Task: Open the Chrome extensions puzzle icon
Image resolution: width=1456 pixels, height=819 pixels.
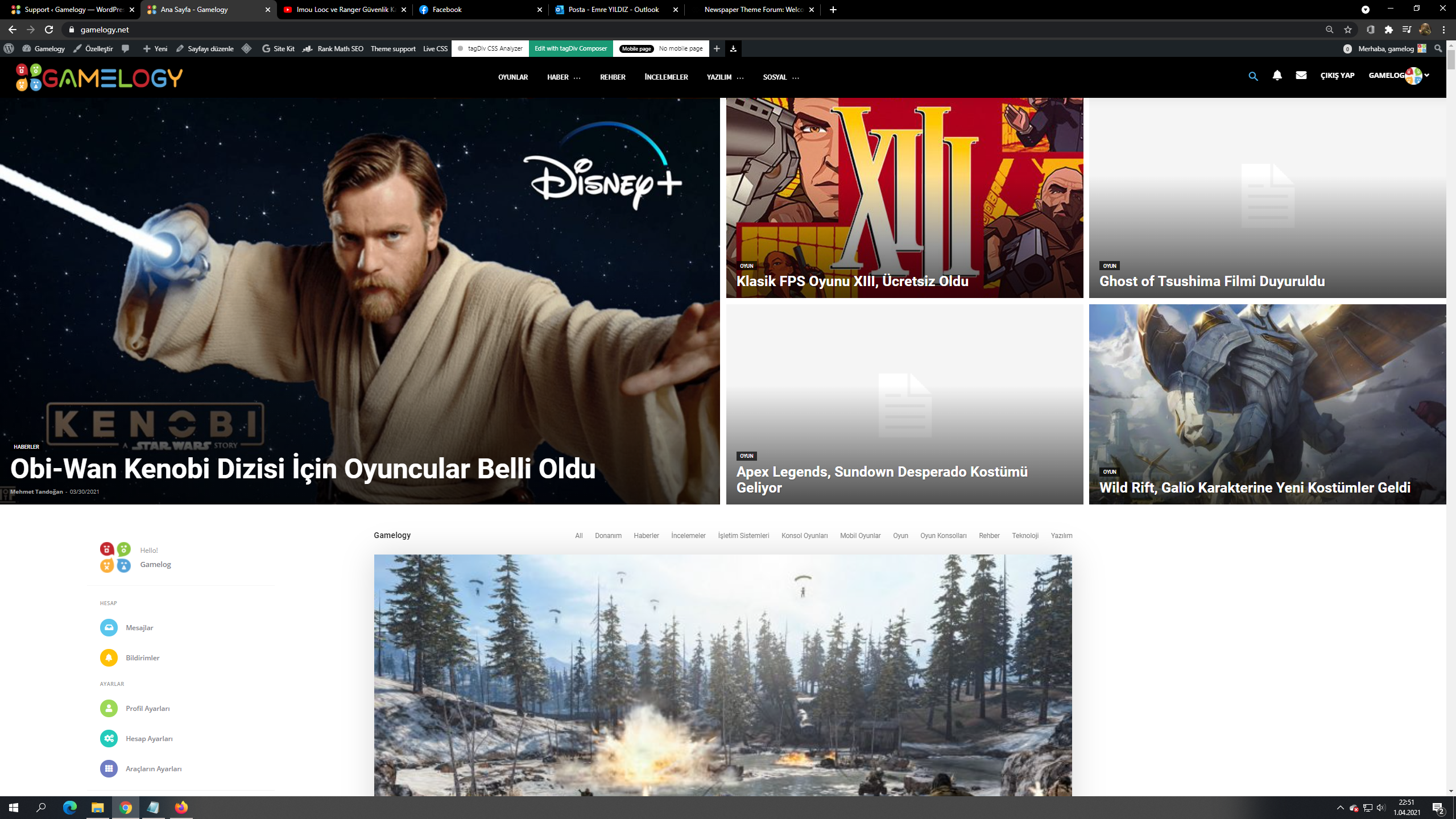Action: point(1389,30)
